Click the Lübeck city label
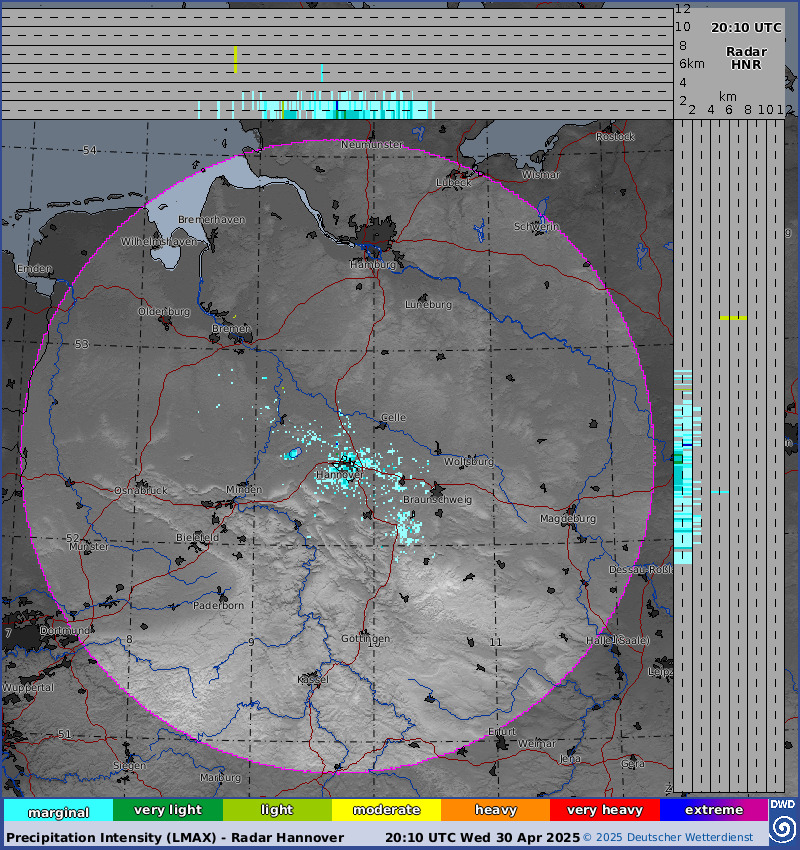This screenshot has width=800, height=850. click(x=454, y=183)
